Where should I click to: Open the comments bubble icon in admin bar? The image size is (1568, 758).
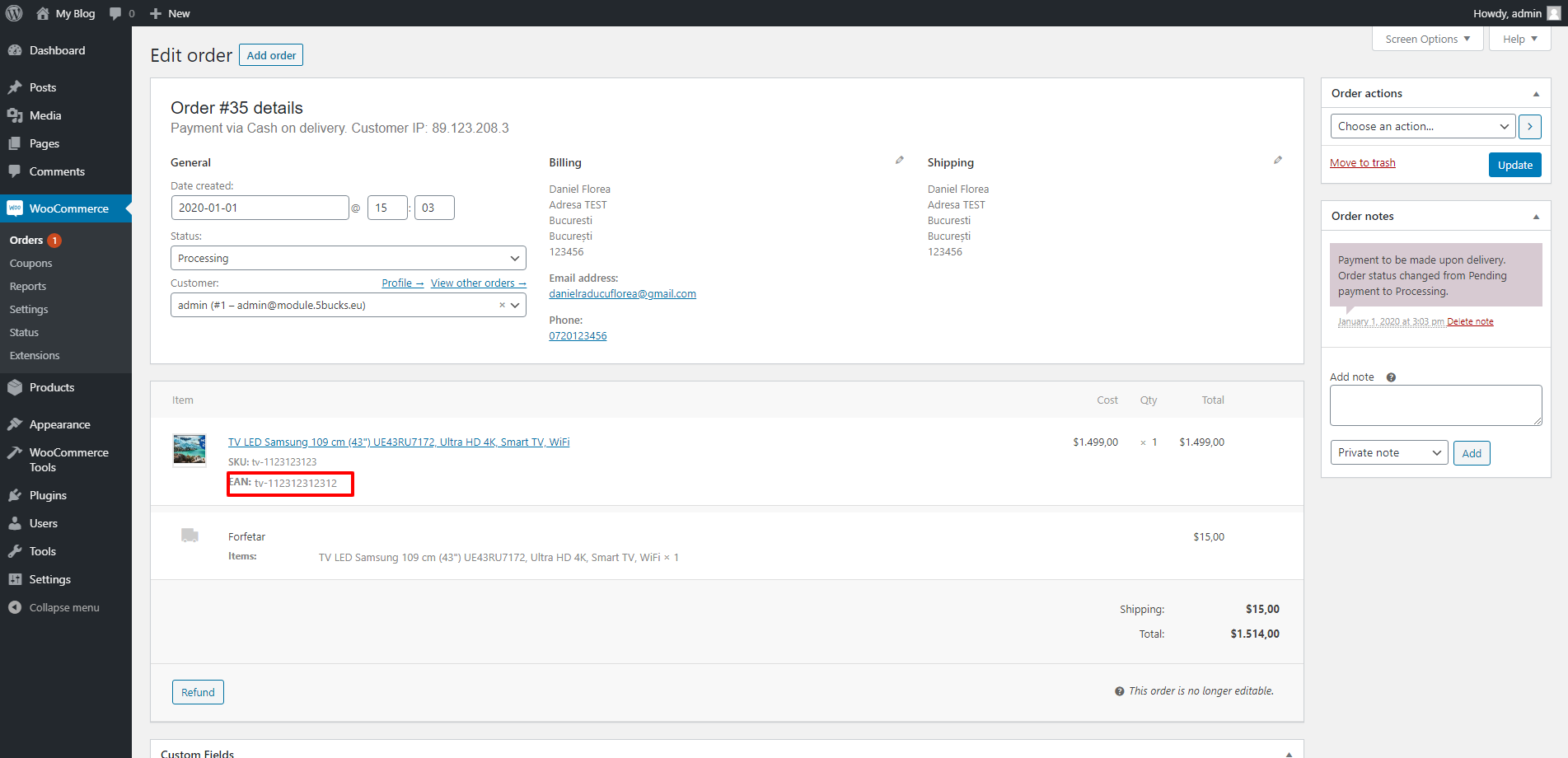[x=115, y=13]
